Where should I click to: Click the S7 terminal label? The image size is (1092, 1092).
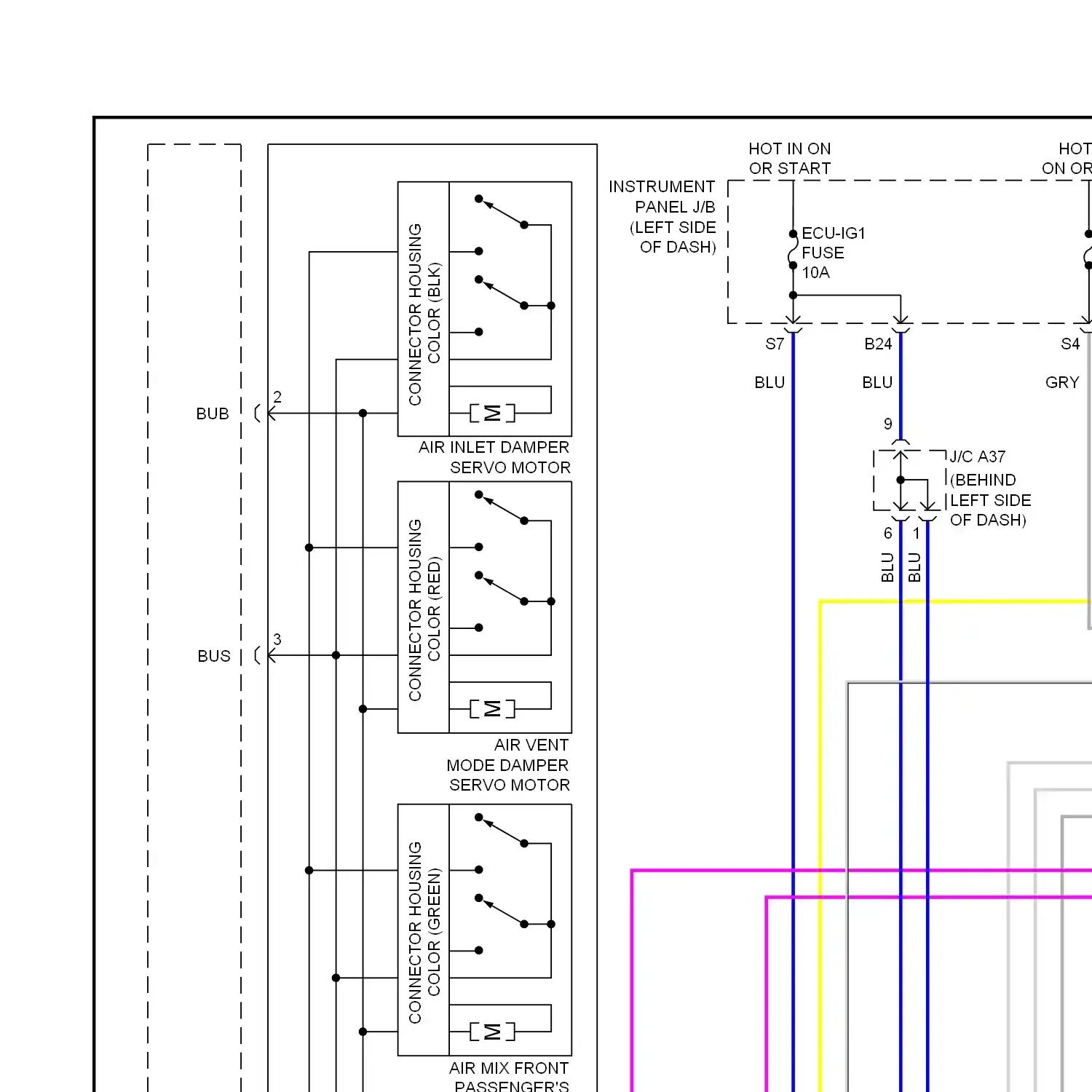pyautogui.click(x=775, y=344)
